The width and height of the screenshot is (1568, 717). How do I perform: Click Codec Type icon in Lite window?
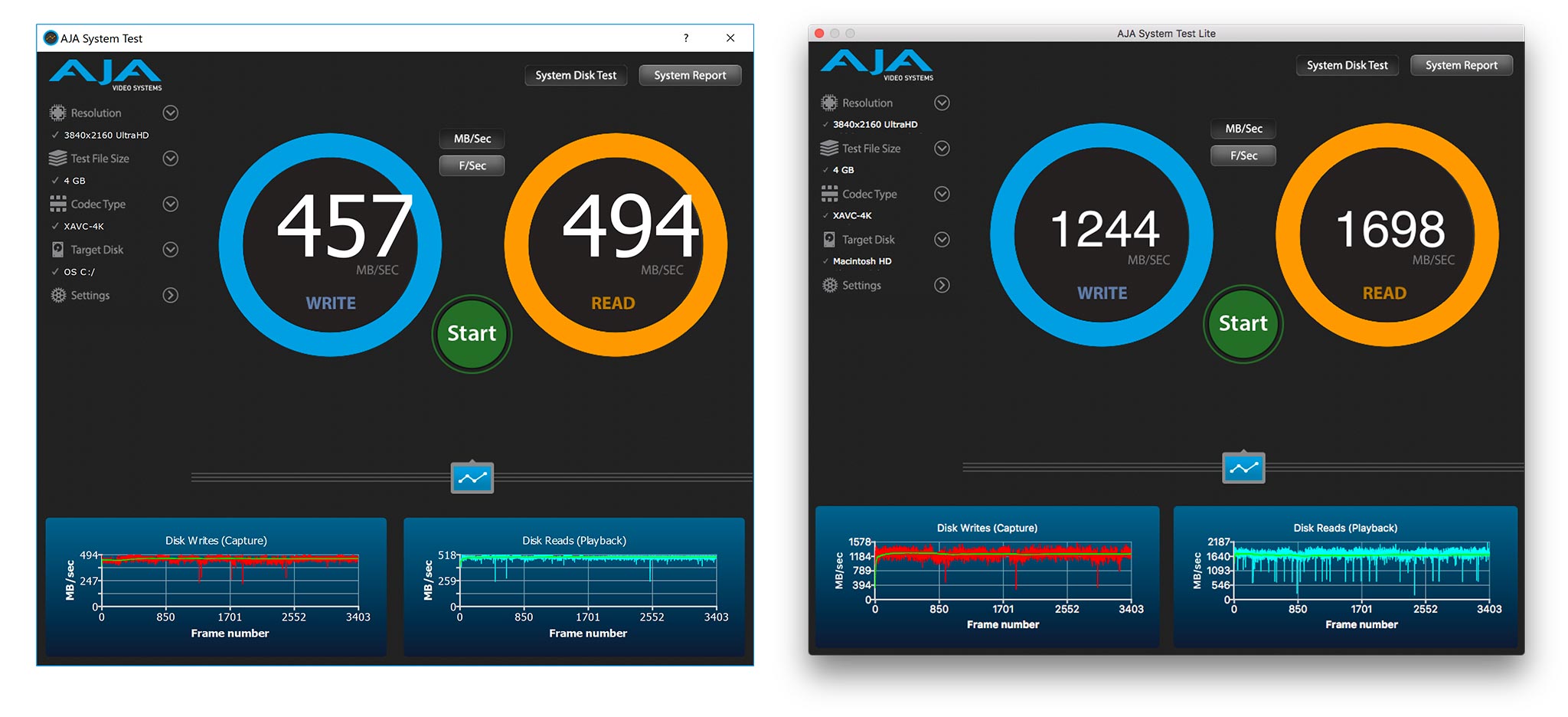coord(829,194)
